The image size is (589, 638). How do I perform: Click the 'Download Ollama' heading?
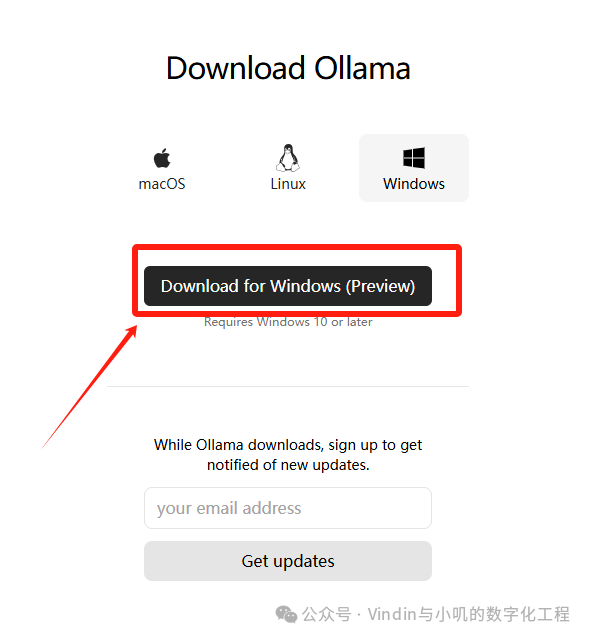coord(288,68)
